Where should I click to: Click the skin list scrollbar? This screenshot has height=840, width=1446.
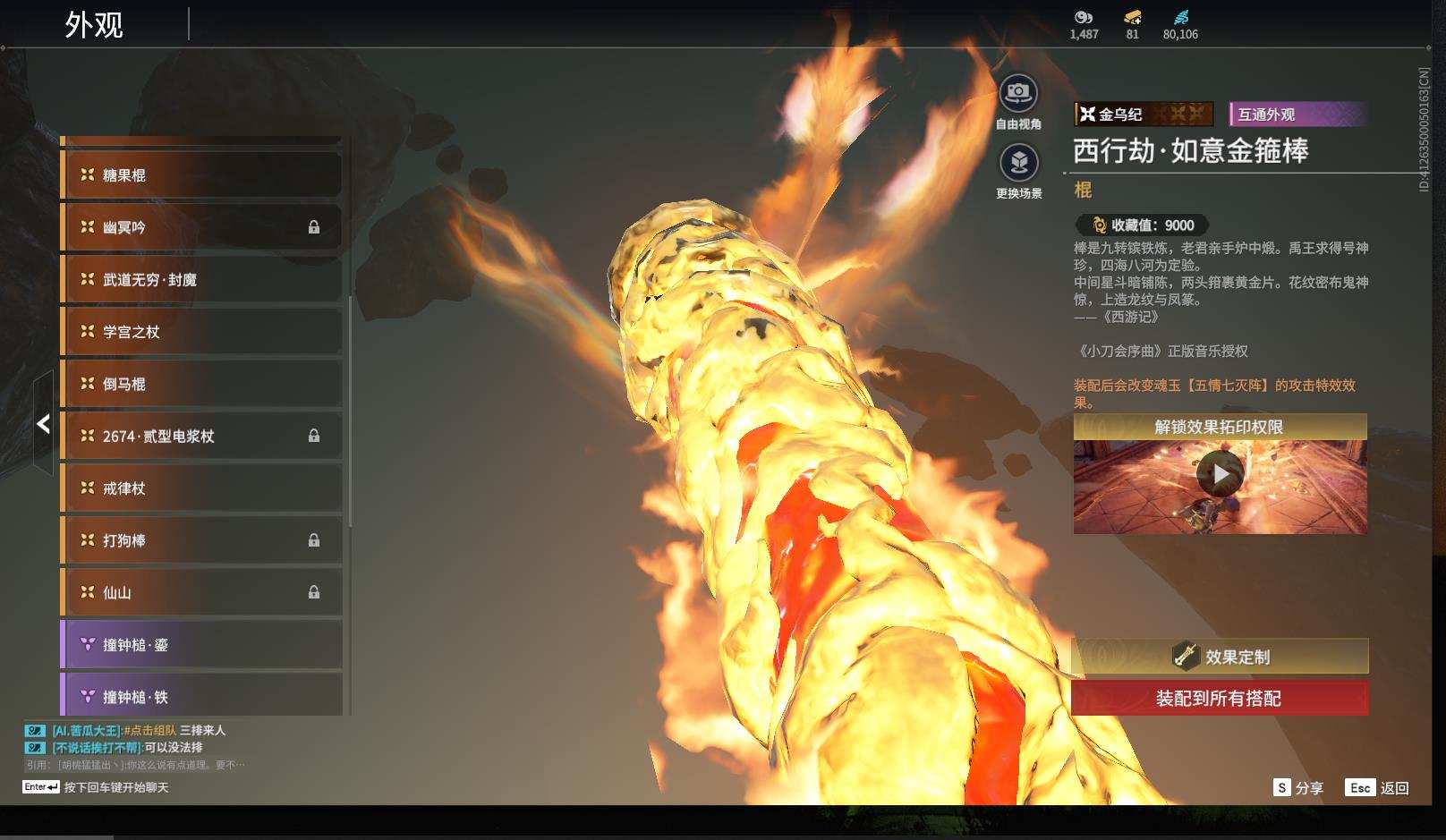tap(349, 412)
